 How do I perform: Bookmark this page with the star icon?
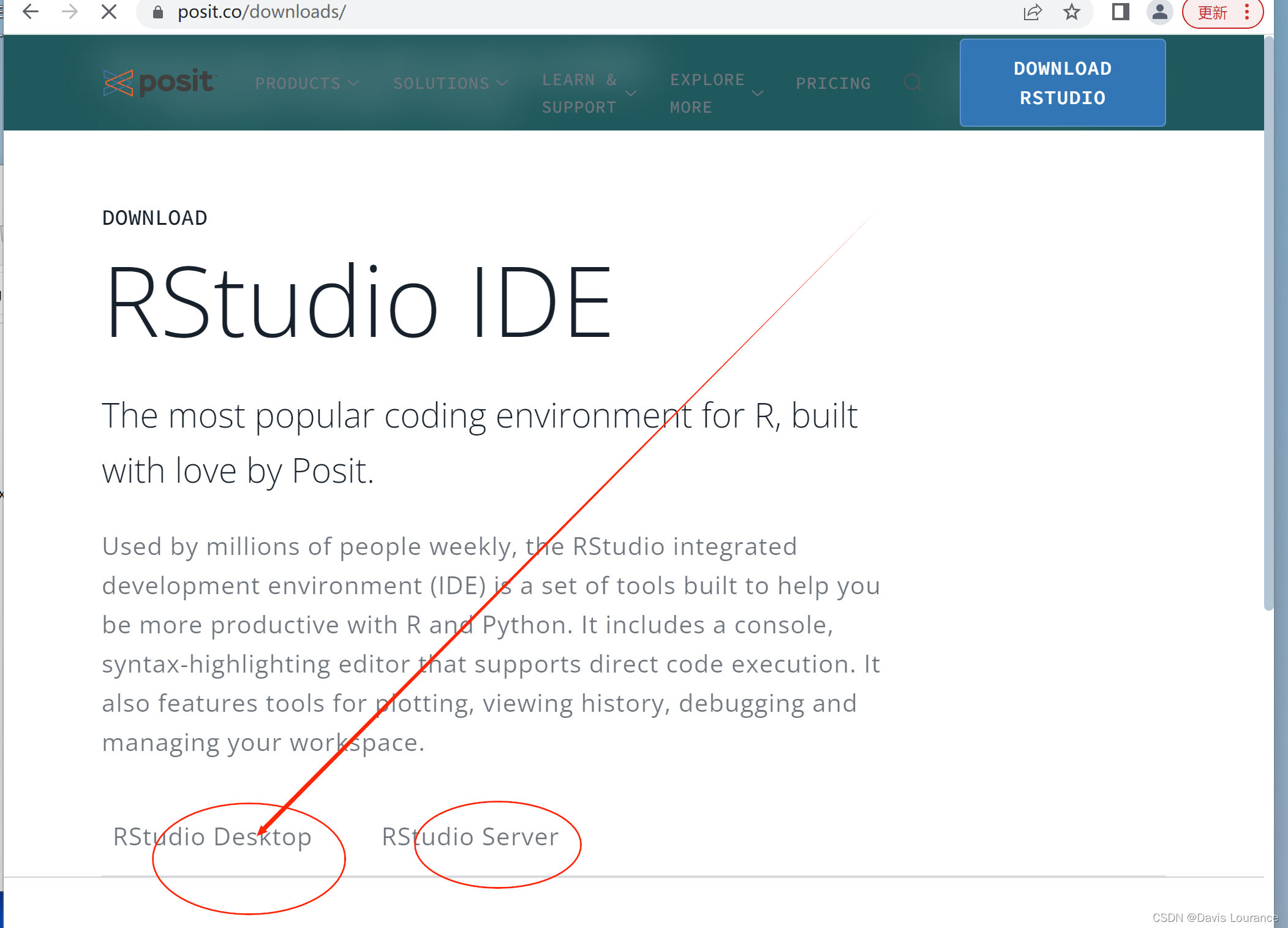pos(1072,12)
